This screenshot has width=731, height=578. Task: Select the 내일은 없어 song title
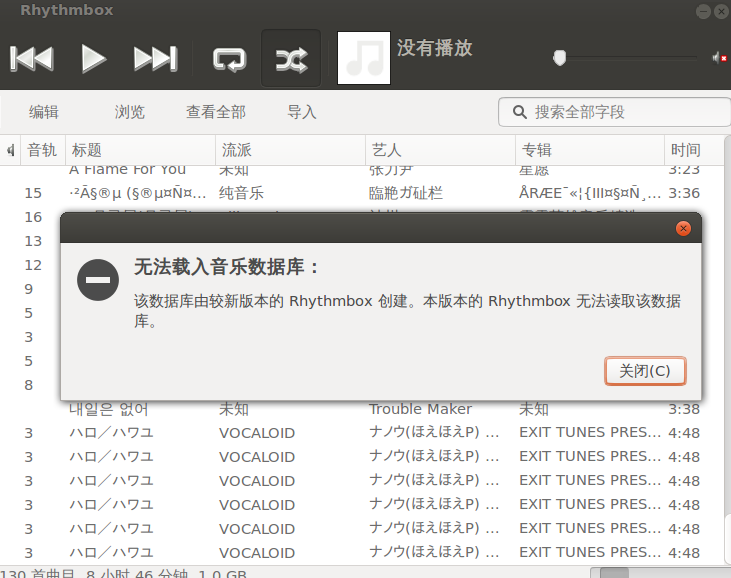coord(108,409)
